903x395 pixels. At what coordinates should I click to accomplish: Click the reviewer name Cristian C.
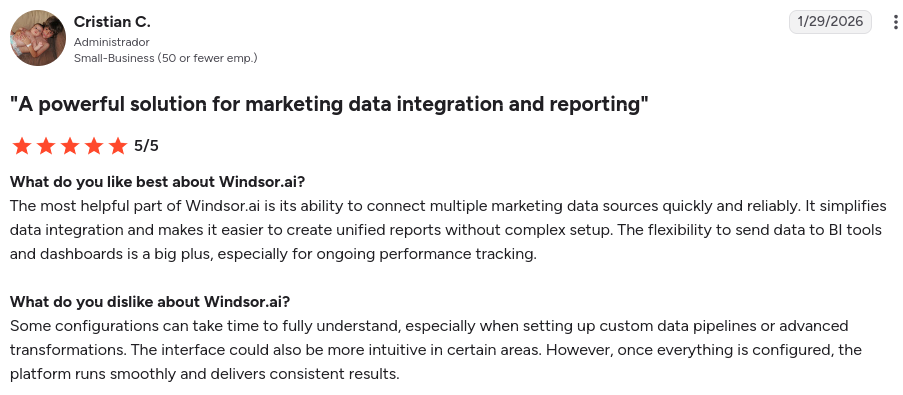coord(112,22)
